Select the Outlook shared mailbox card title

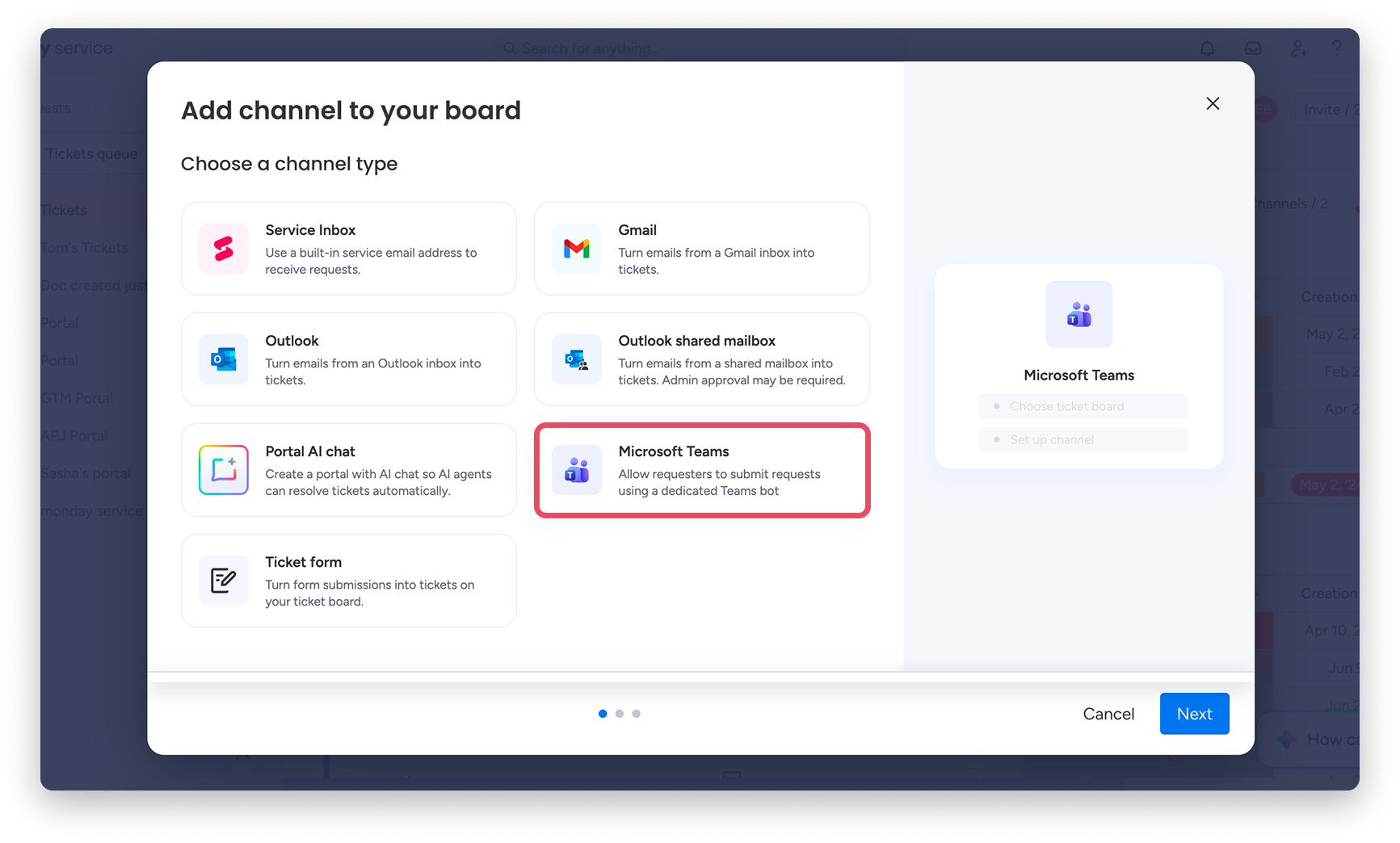pyautogui.click(x=696, y=341)
